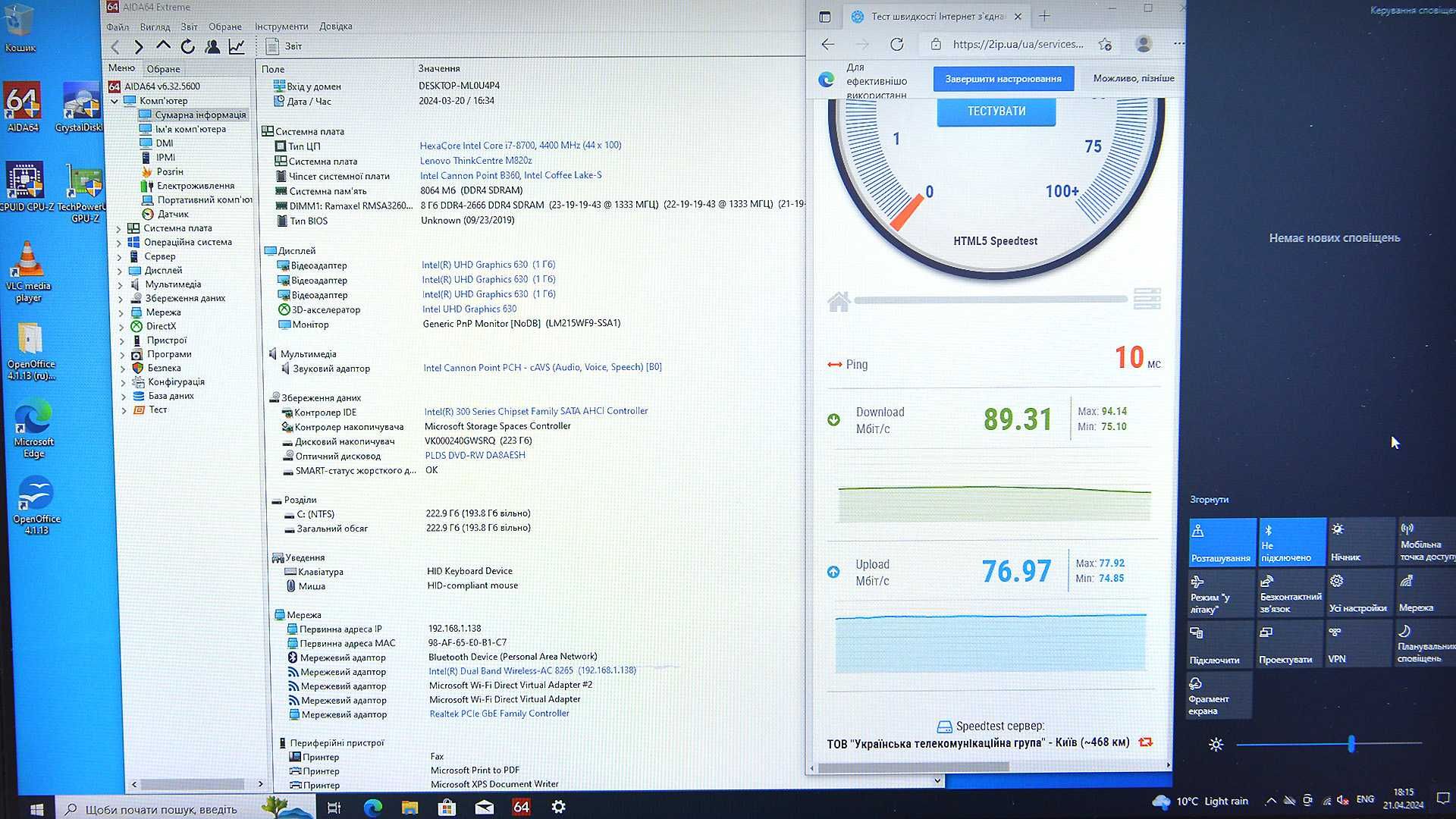
Task: Go back in AIDA64 toolbar
Action: pyautogui.click(x=115, y=47)
